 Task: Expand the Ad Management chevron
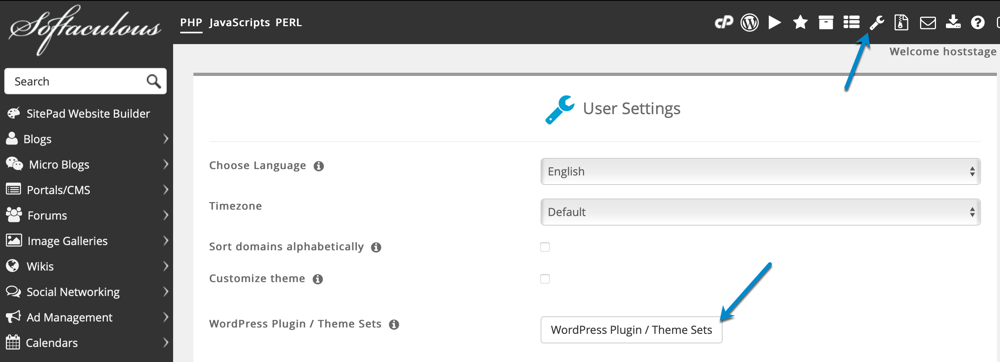(165, 317)
